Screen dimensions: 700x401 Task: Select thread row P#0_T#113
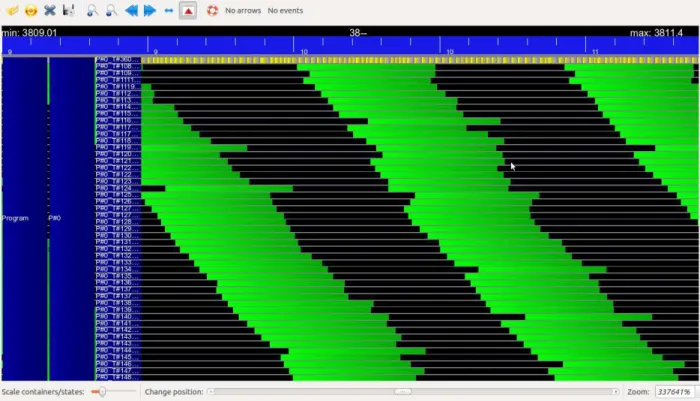coord(117,100)
